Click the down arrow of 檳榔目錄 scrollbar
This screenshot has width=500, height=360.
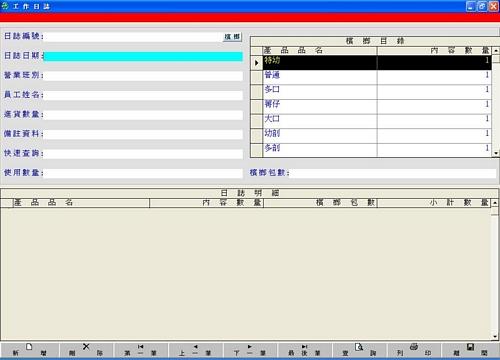(x=496, y=153)
